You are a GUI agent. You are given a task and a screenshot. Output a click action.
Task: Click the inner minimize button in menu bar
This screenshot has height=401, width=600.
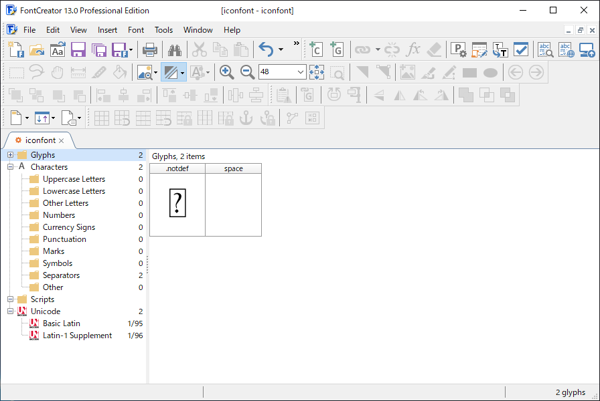point(569,30)
